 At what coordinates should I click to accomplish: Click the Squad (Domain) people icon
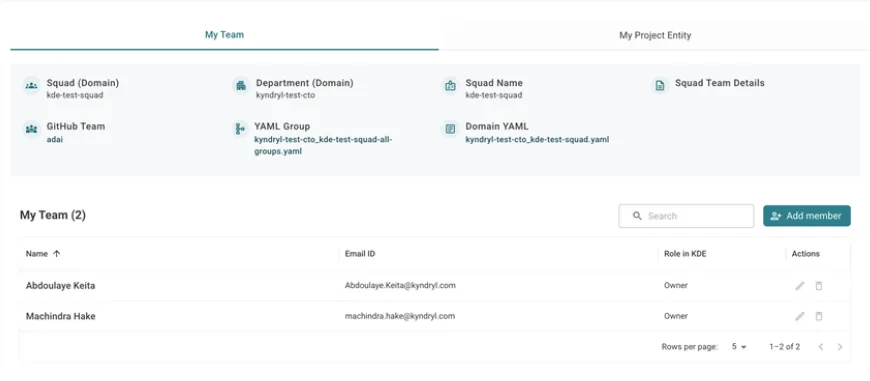pos(32,85)
